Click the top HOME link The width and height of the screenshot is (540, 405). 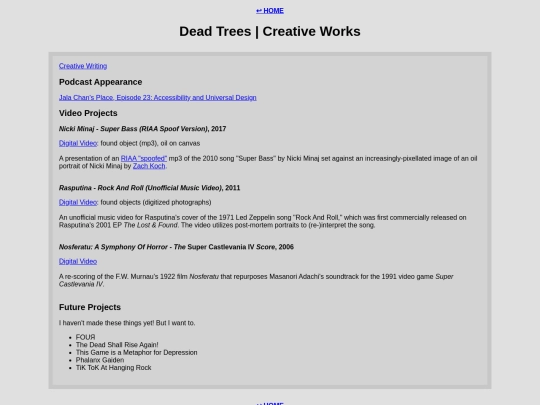coord(270,11)
